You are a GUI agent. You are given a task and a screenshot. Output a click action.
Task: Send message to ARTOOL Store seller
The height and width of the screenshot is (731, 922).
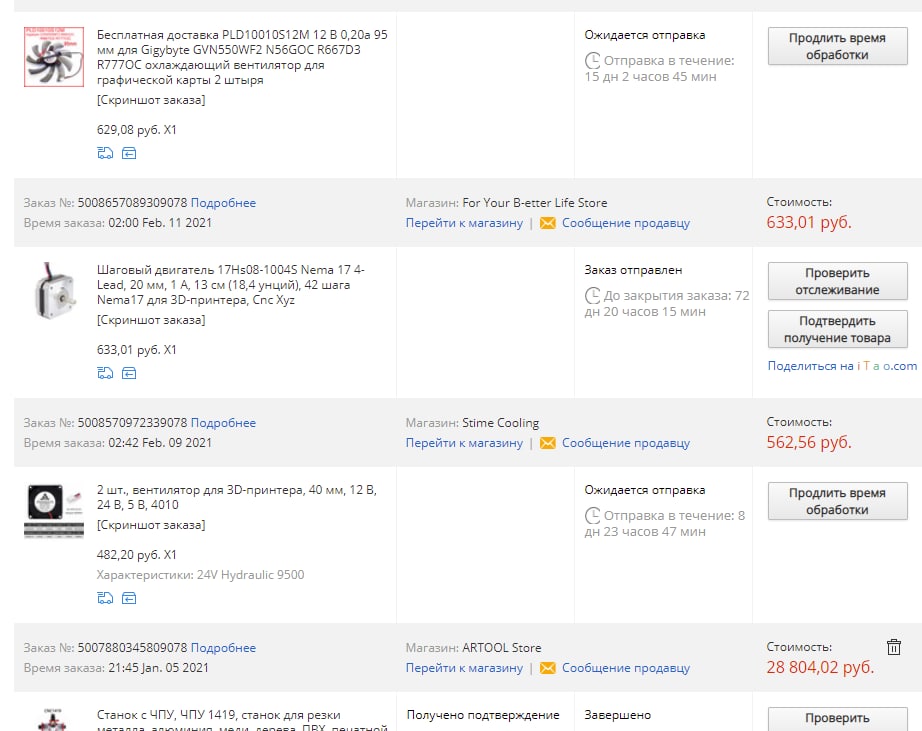click(x=625, y=668)
